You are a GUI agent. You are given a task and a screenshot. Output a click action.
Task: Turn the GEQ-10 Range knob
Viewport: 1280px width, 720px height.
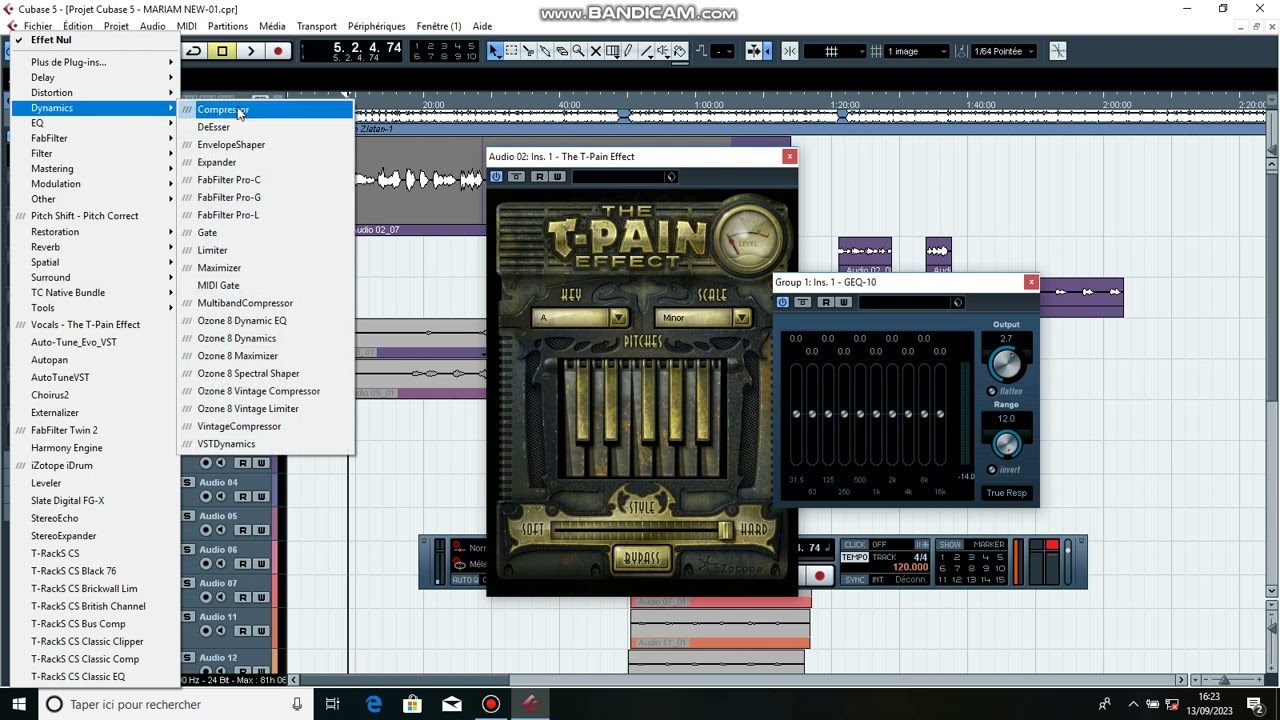click(x=1006, y=443)
